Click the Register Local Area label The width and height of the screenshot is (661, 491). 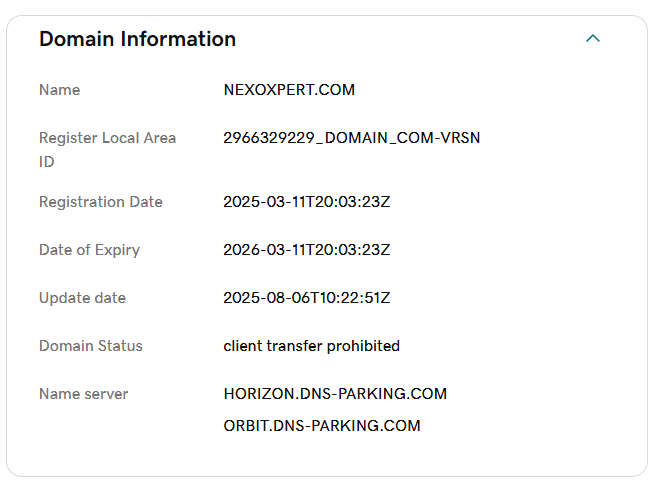click(x=107, y=138)
